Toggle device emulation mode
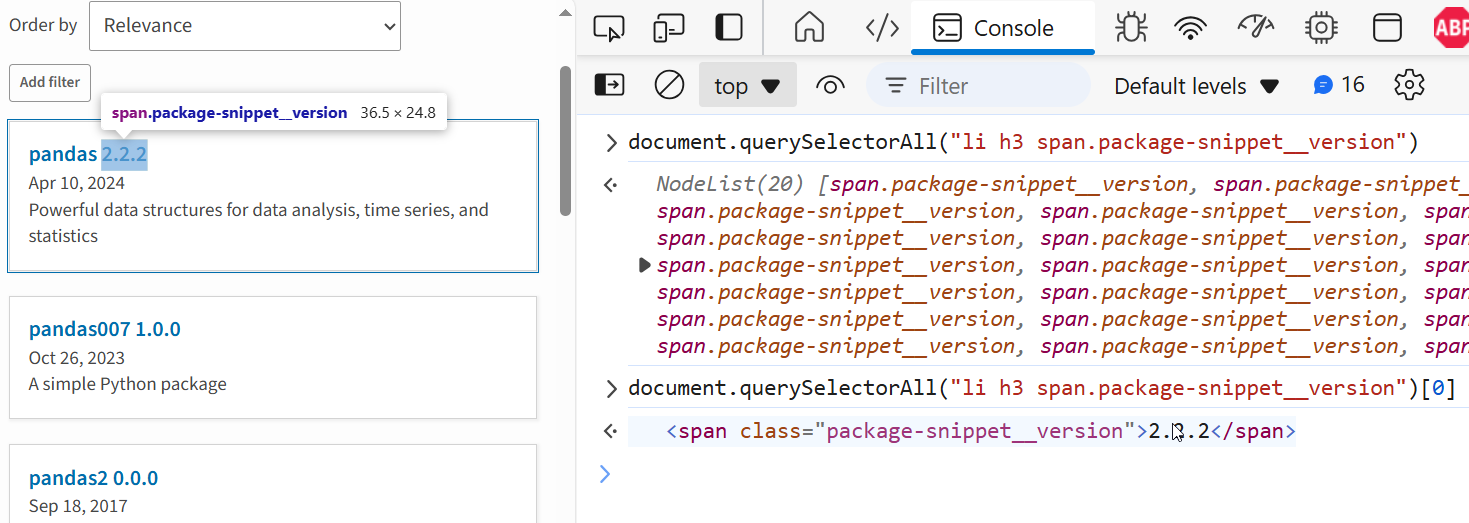This screenshot has width=1469, height=523. (668, 28)
